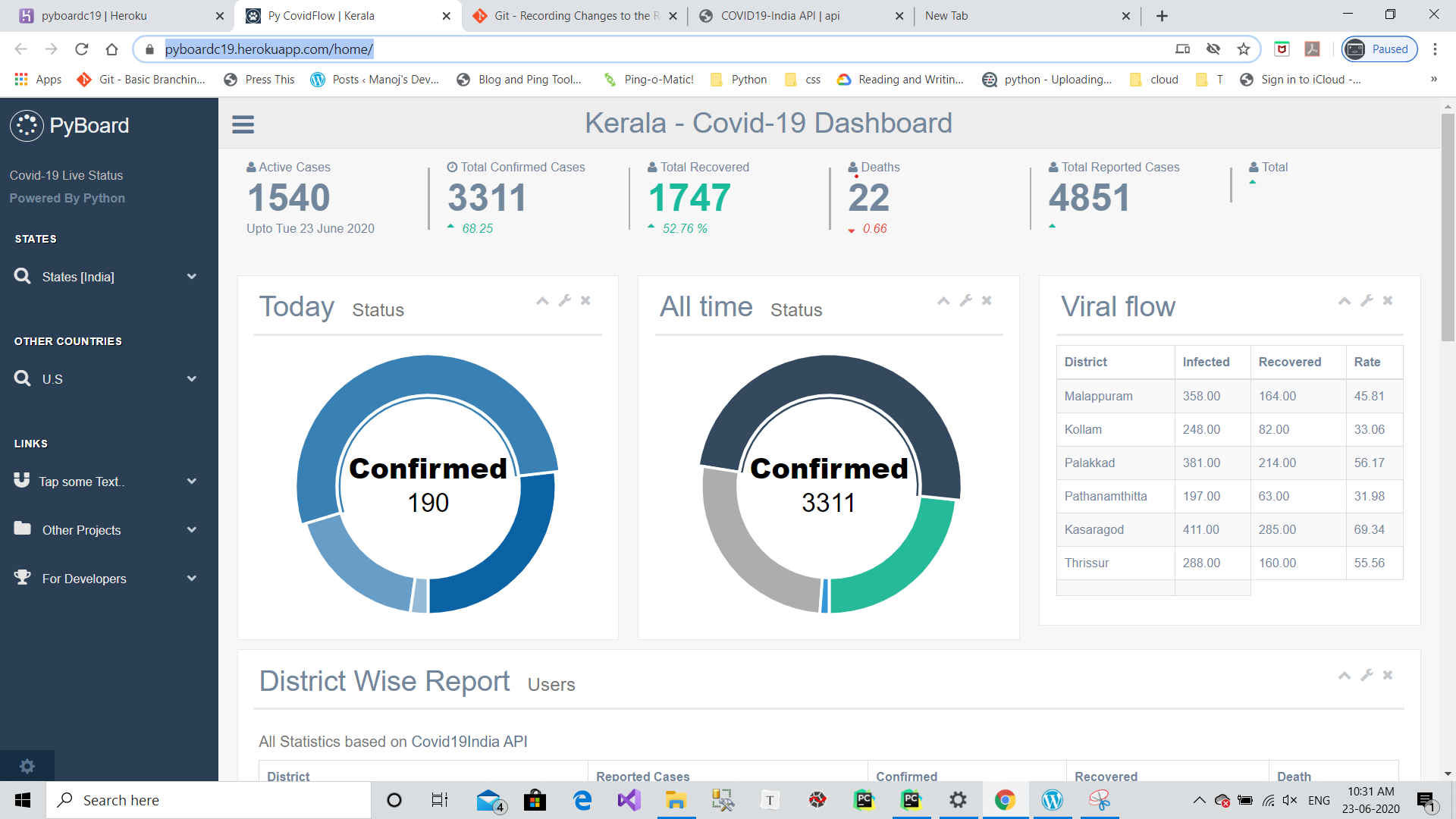Click the Paused profile button
Viewport: 1456px width, 819px height.
[1379, 49]
